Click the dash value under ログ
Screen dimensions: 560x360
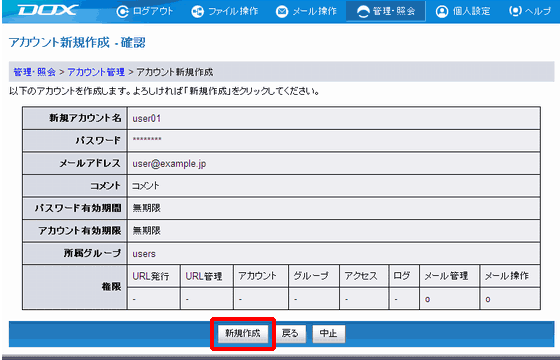coord(396,299)
